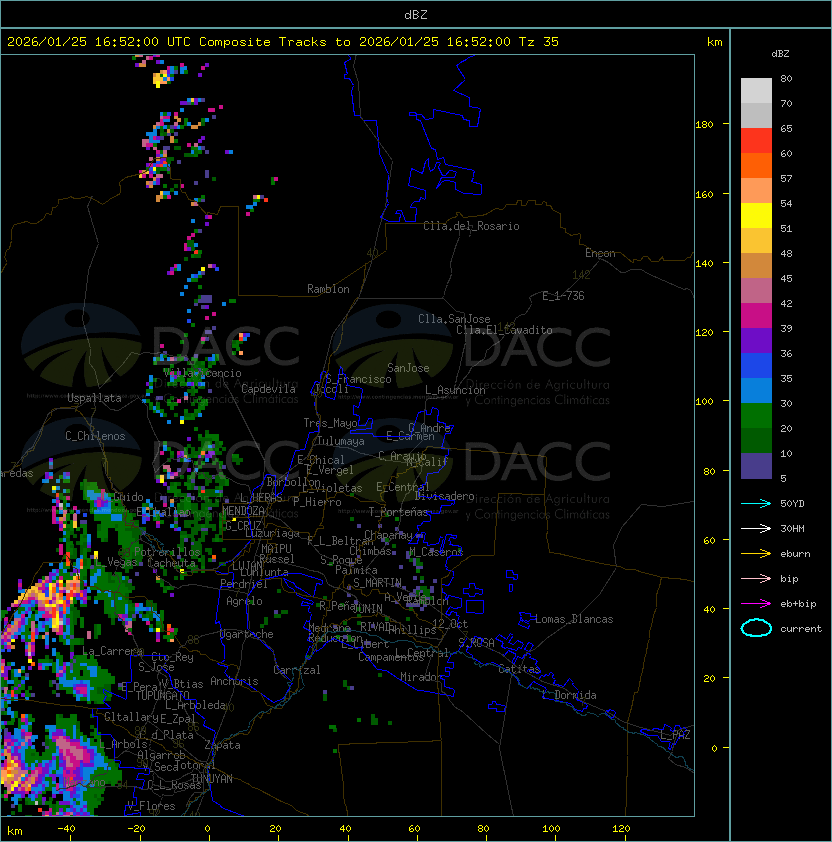This screenshot has width=832, height=842.
Task: Click the 'MENDOZA' city label
Action: click(x=243, y=511)
